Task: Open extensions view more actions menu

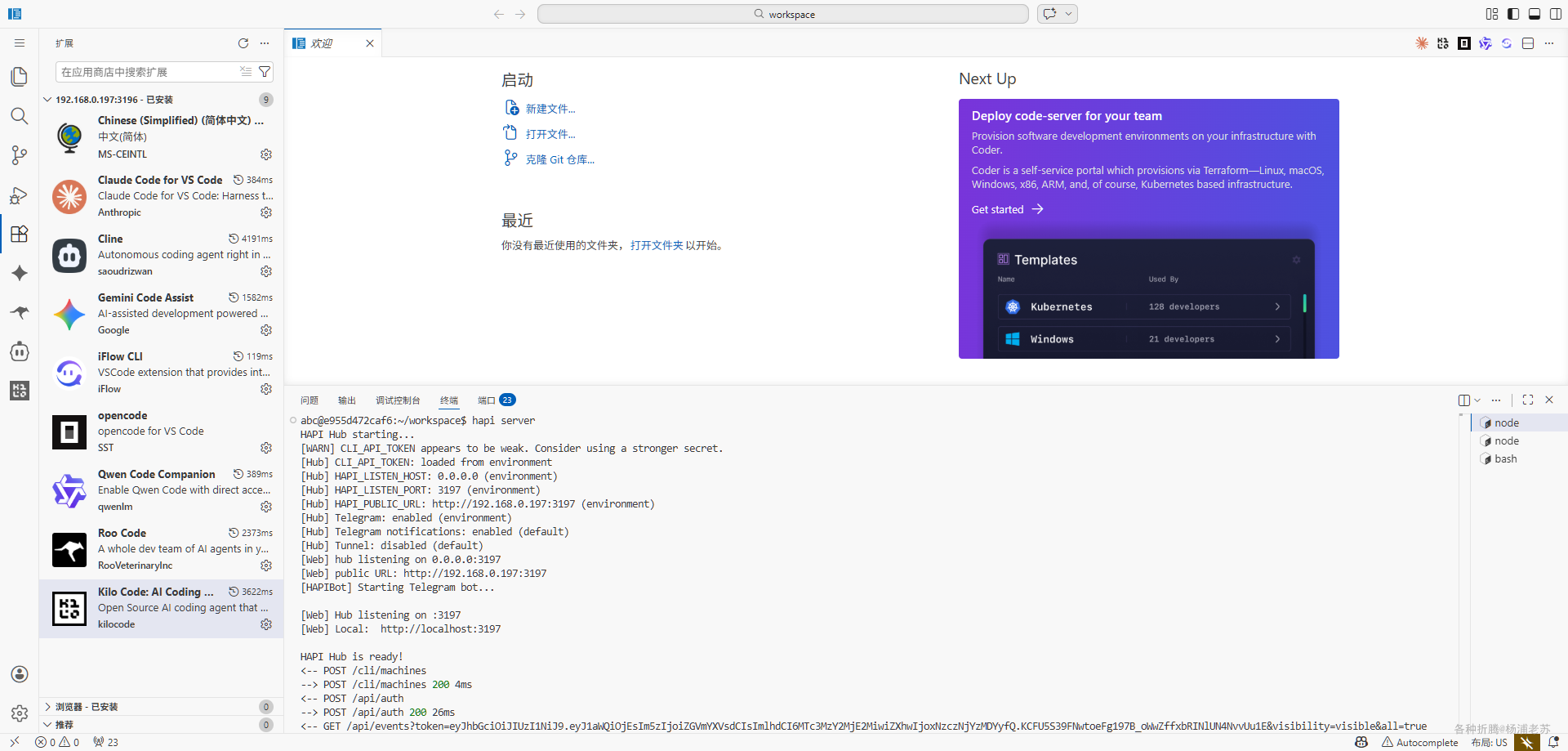Action: pyautogui.click(x=265, y=43)
